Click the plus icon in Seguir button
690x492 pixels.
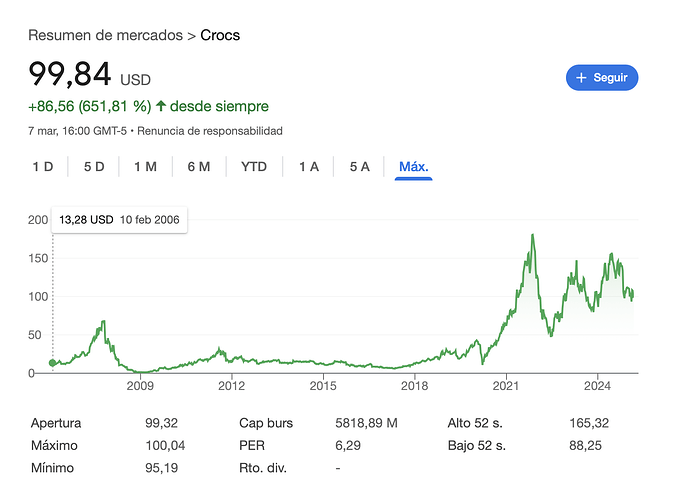tap(581, 78)
